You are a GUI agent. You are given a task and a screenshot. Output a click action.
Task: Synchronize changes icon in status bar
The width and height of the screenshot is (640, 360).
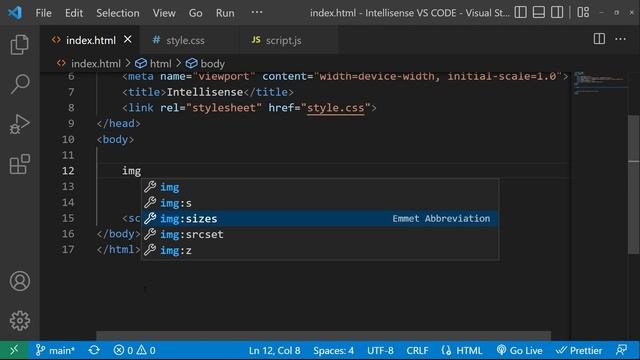[94, 350]
